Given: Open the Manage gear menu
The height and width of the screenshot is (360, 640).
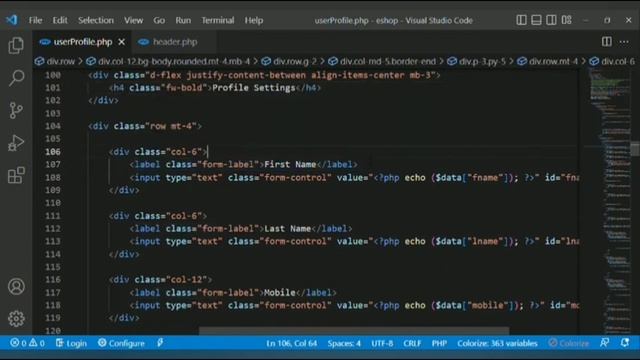Looking at the screenshot, I should (16, 318).
